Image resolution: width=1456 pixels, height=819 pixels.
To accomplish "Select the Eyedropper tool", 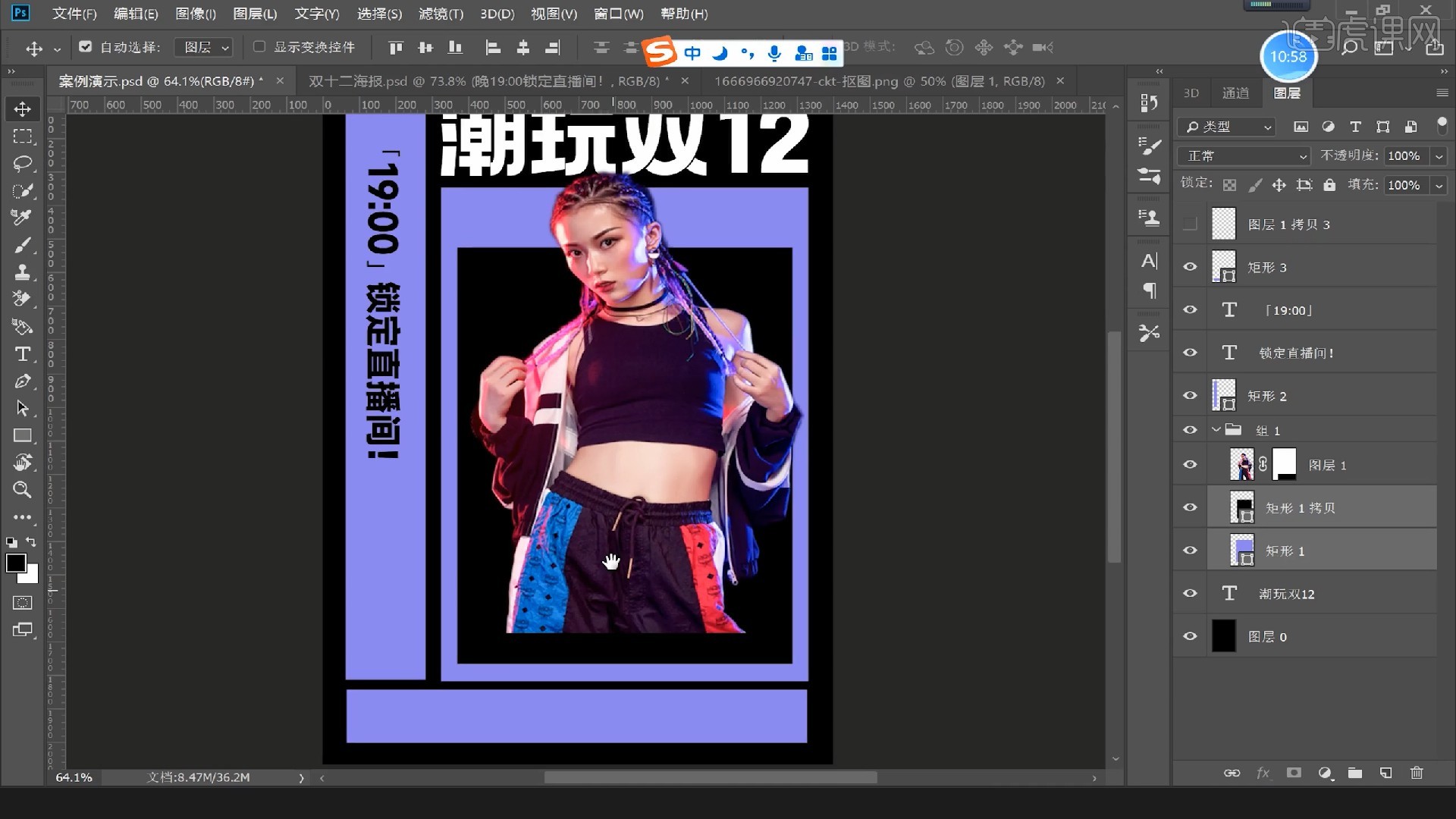I will tap(22, 218).
